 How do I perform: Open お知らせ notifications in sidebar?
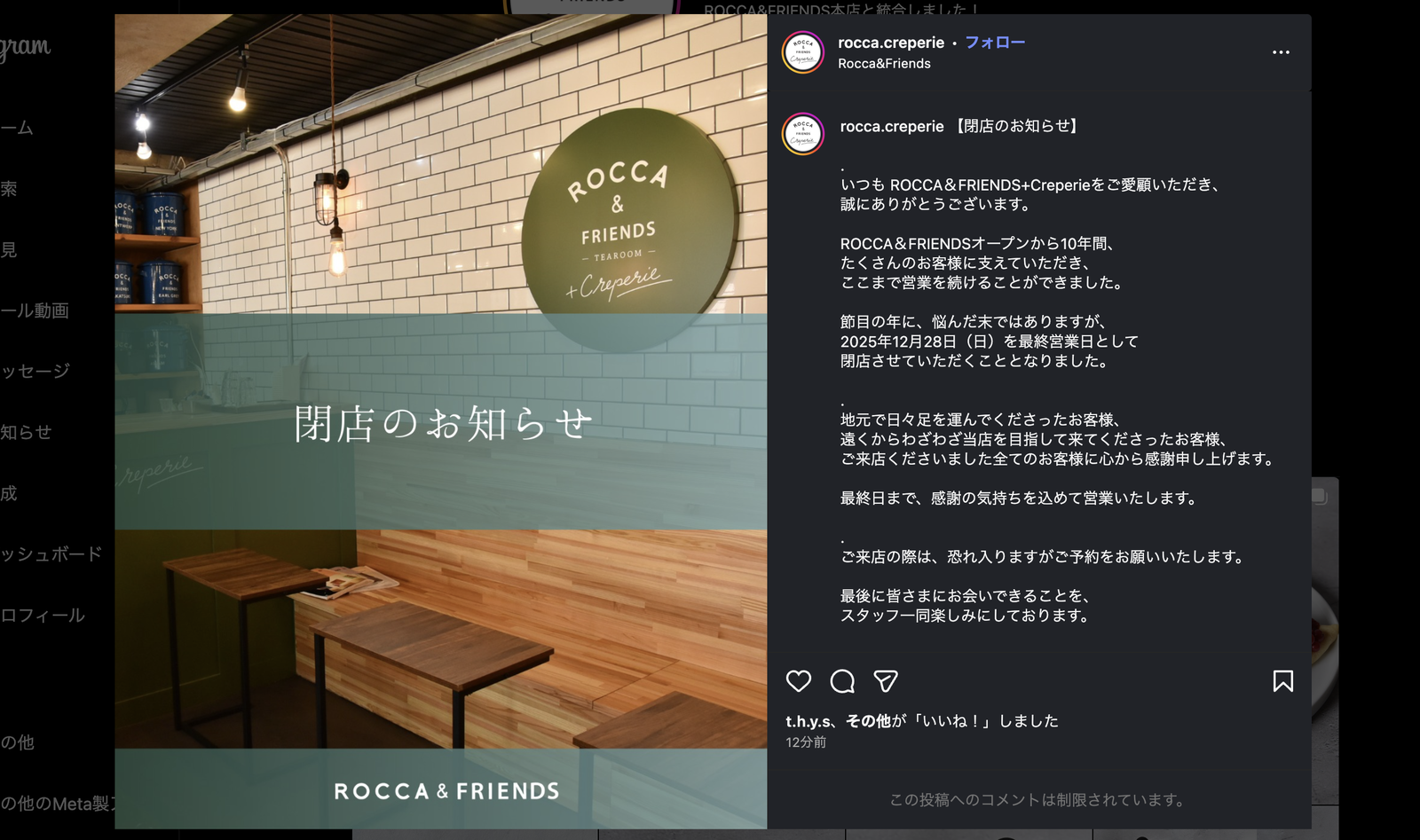27,432
